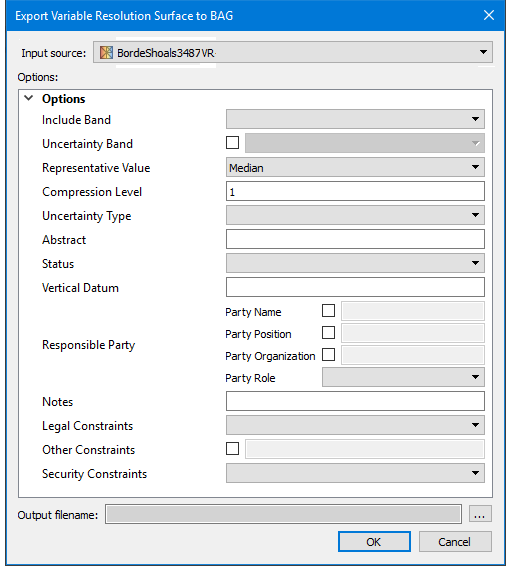The height and width of the screenshot is (566, 507).
Task: Tick the Party Position checkbox
Action: (328, 332)
